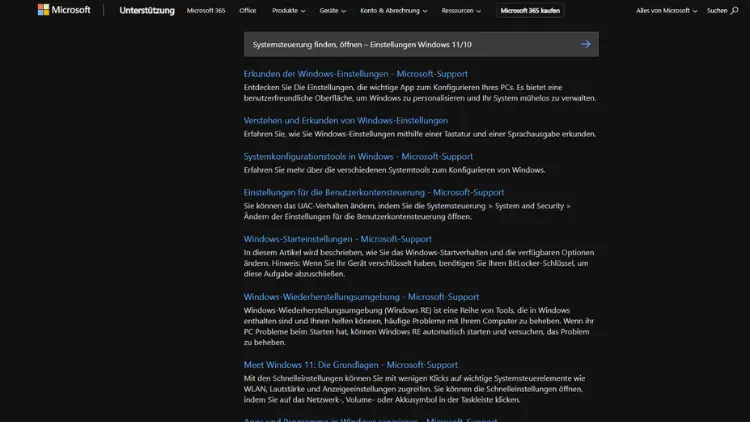Image resolution: width=750 pixels, height=422 pixels.
Task: Click the description mentioning Tastatur und Sprachausgabe
Action: click(419, 134)
